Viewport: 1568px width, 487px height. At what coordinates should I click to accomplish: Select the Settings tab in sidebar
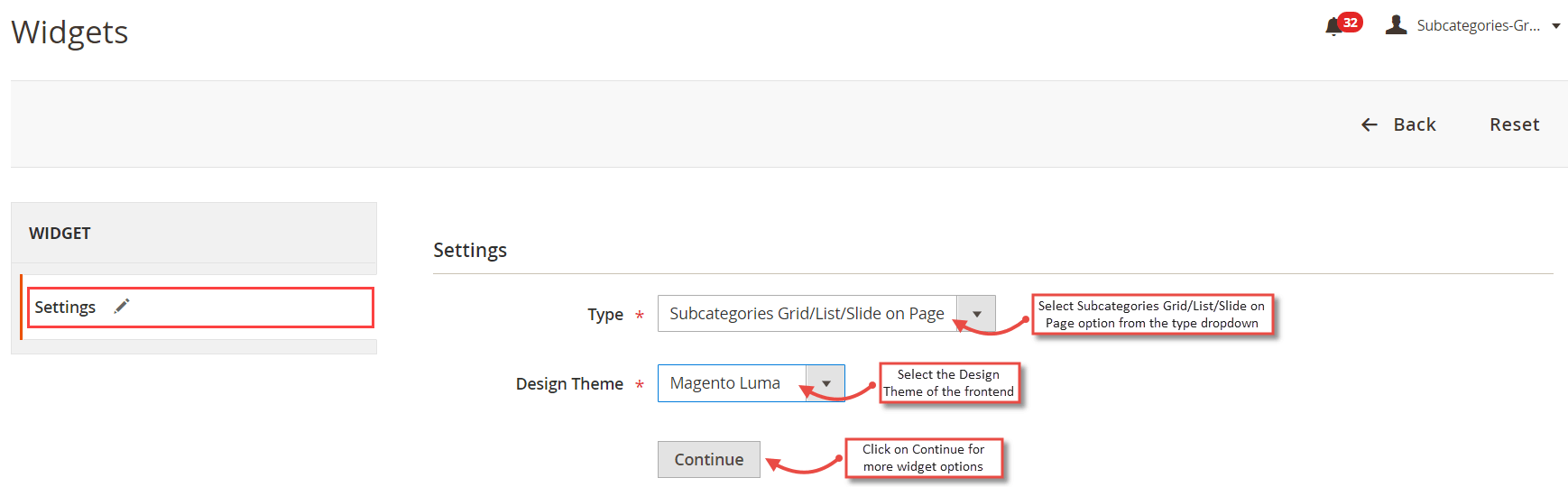click(200, 308)
